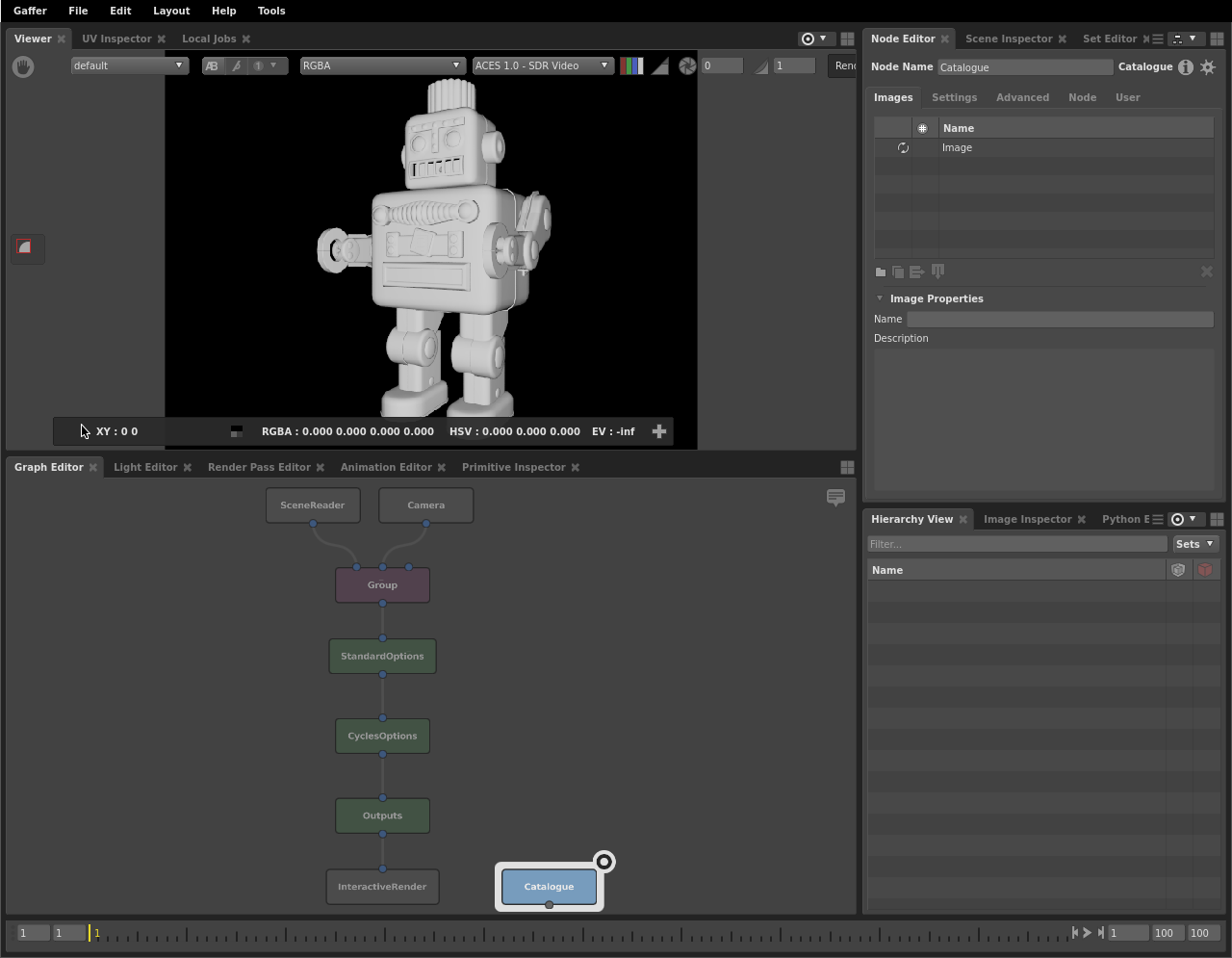This screenshot has height=958, width=1232.
Task: Open the Node Editor gear settings icon
Action: 1208,67
